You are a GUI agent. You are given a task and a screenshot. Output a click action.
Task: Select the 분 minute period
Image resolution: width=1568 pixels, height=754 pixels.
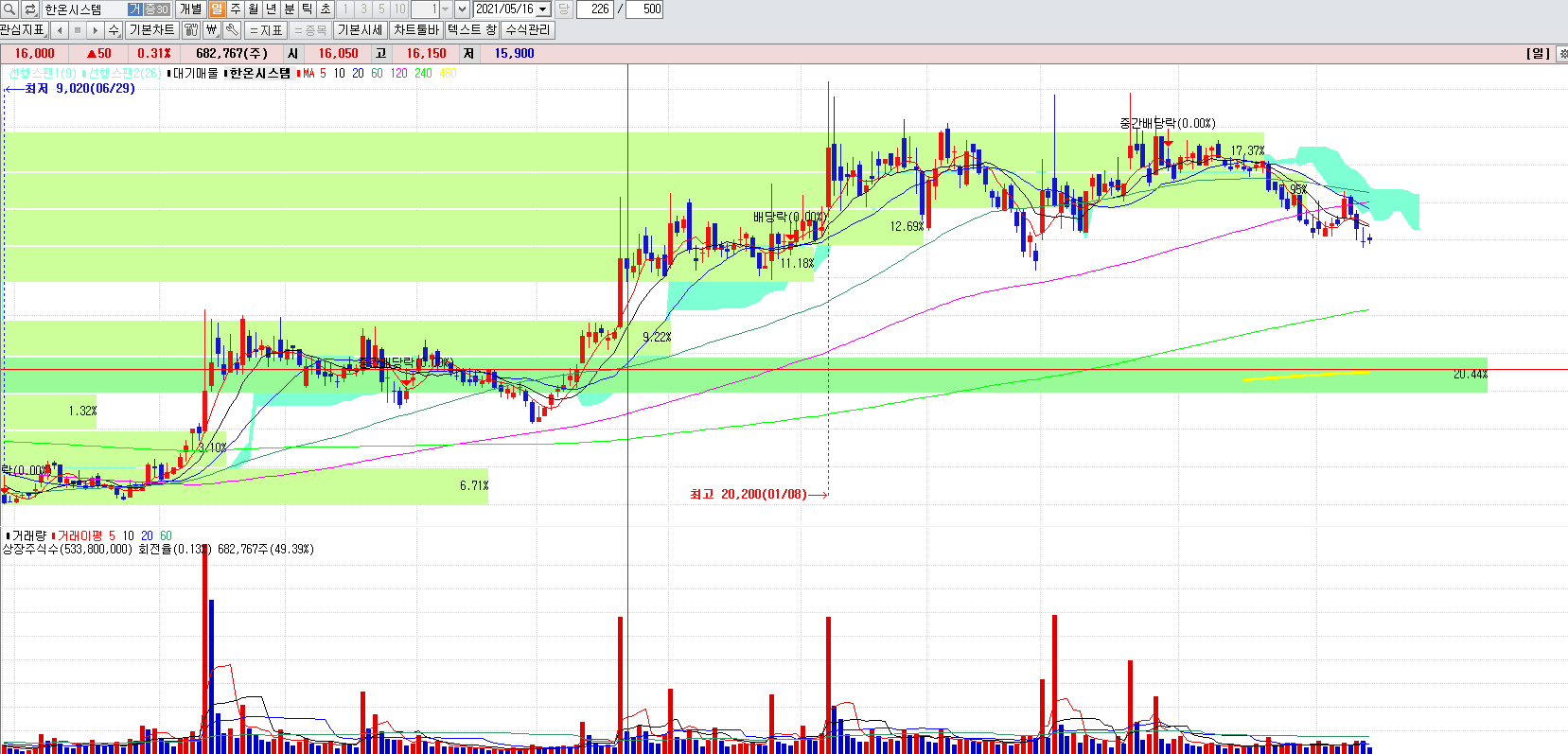point(290,9)
